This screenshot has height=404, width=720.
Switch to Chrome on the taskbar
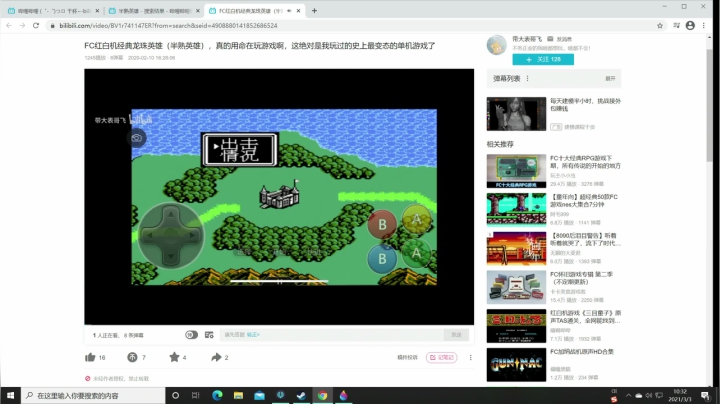click(x=322, y=395)
